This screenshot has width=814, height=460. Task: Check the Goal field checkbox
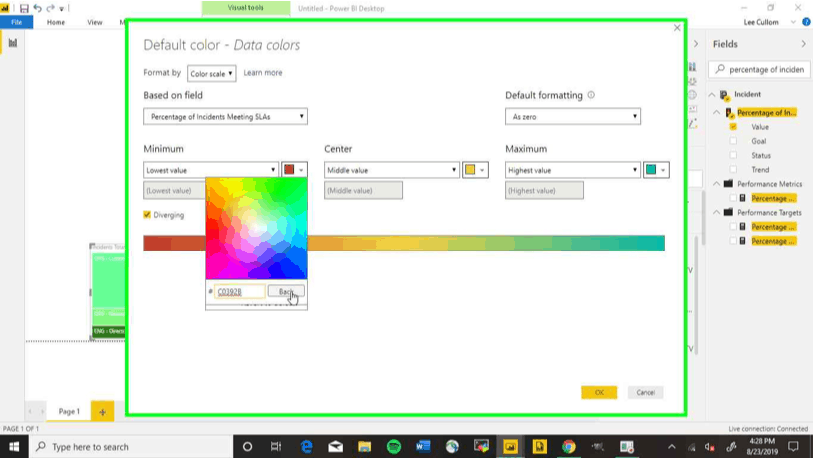(733, 141)
